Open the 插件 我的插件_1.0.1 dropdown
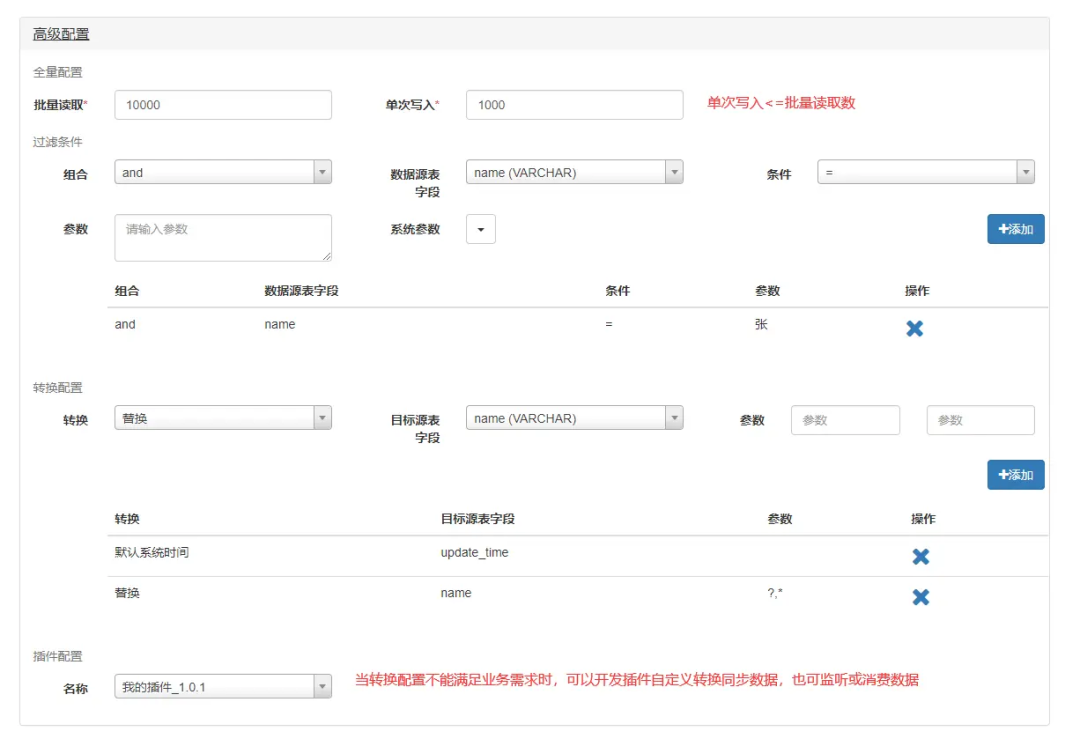1080x739 pixels. point(223,687)
